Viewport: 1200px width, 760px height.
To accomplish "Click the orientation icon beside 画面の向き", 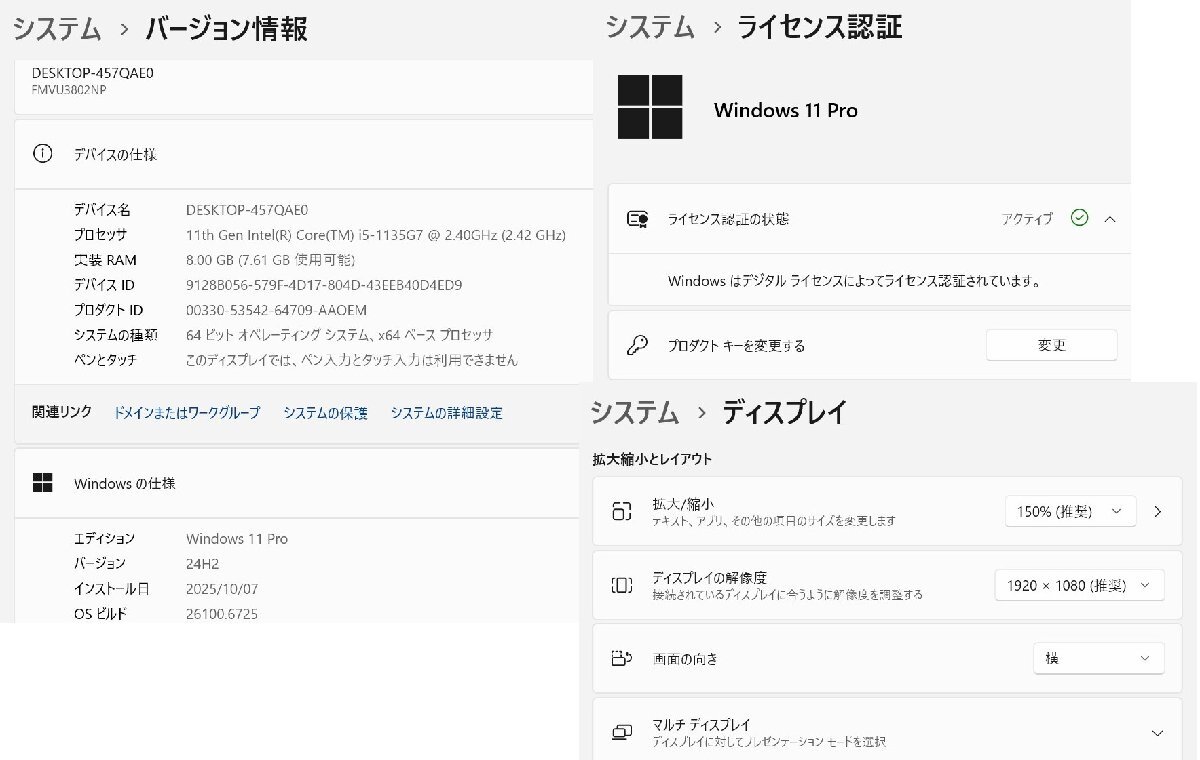I will (622, 658).
